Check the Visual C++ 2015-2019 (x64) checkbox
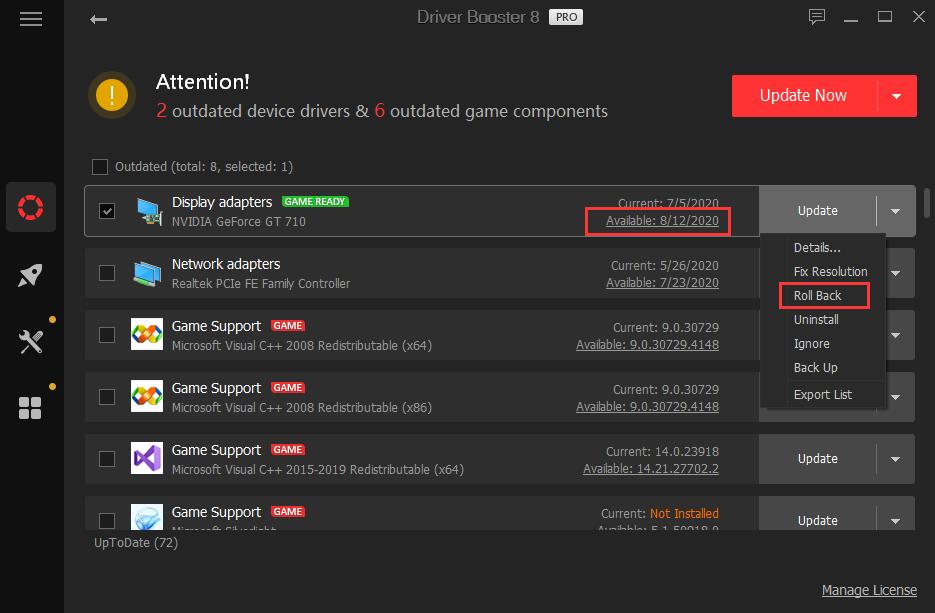This screenshot has height=613, width=935. tap(107, 459)
